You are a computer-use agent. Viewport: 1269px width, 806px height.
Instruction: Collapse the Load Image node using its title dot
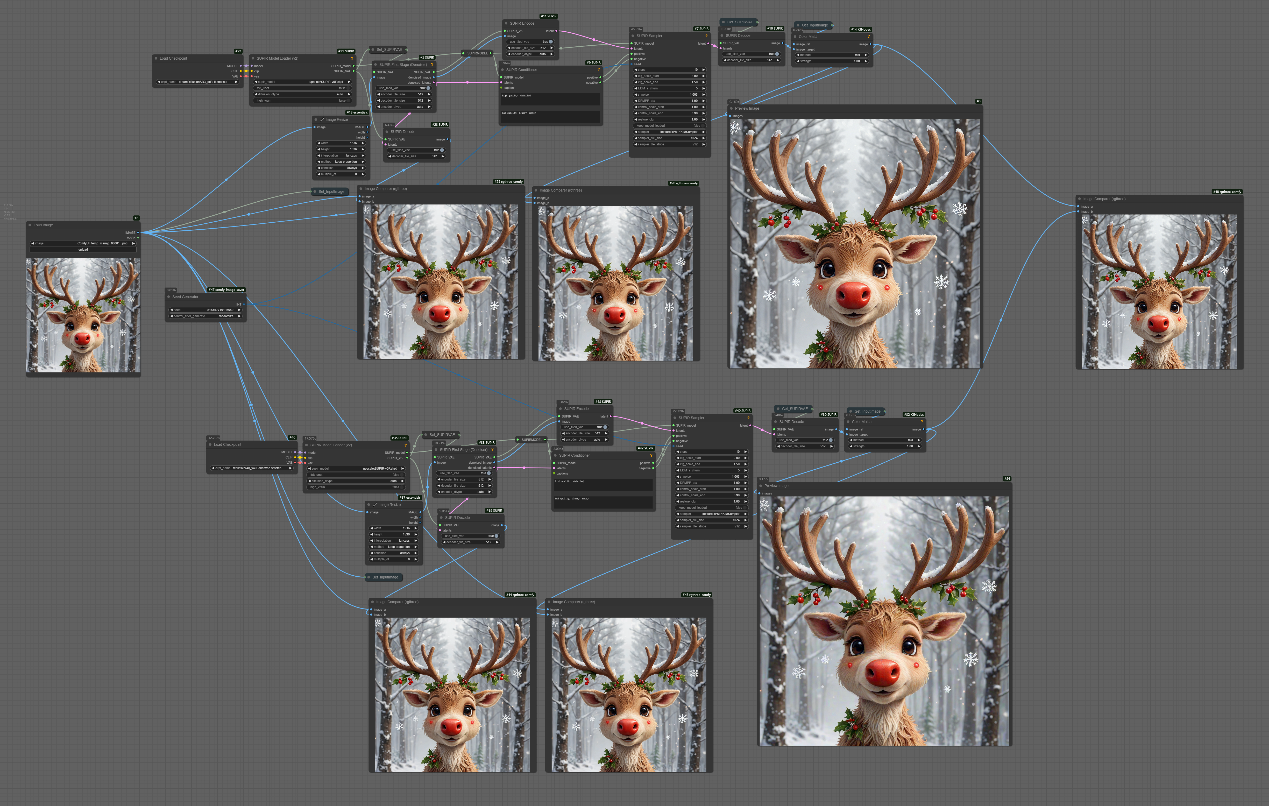(x=31, y=226)
